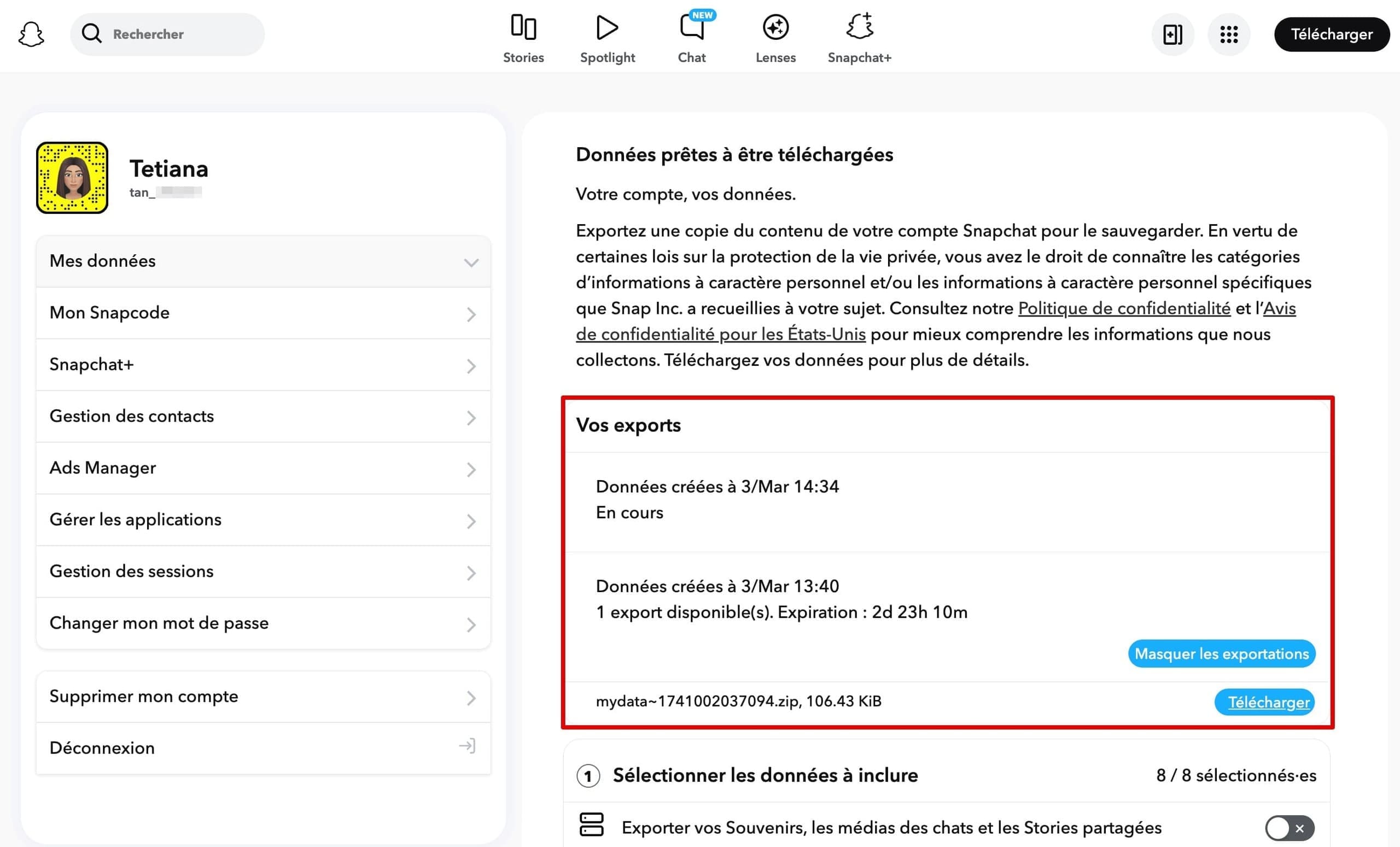Open Changer mon mot de passe
Viewport: 1400px width, 847px height.
[x=263, y=623]
